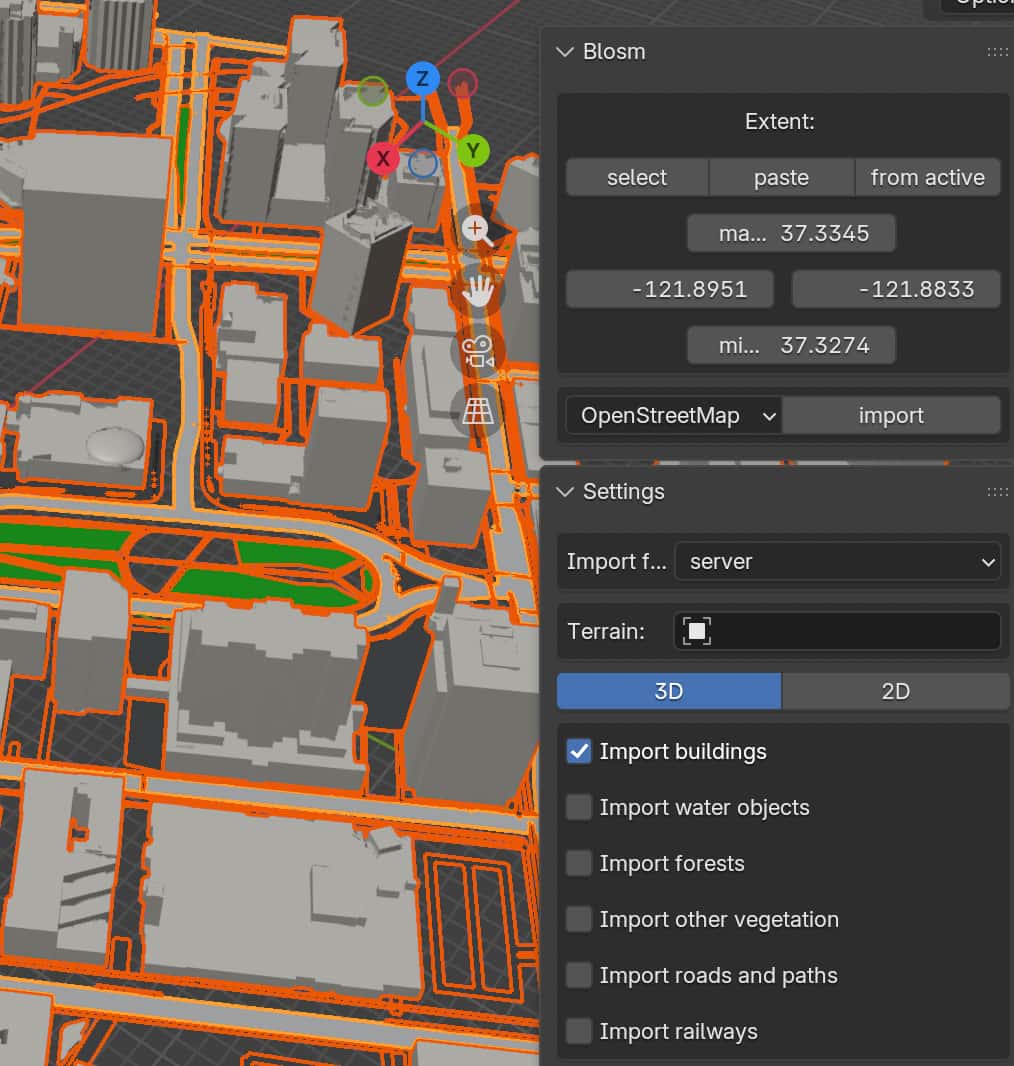Viewport: 1014px width, 1066px height.
Task: Enable Import water objects
Action: coord(578,807)
